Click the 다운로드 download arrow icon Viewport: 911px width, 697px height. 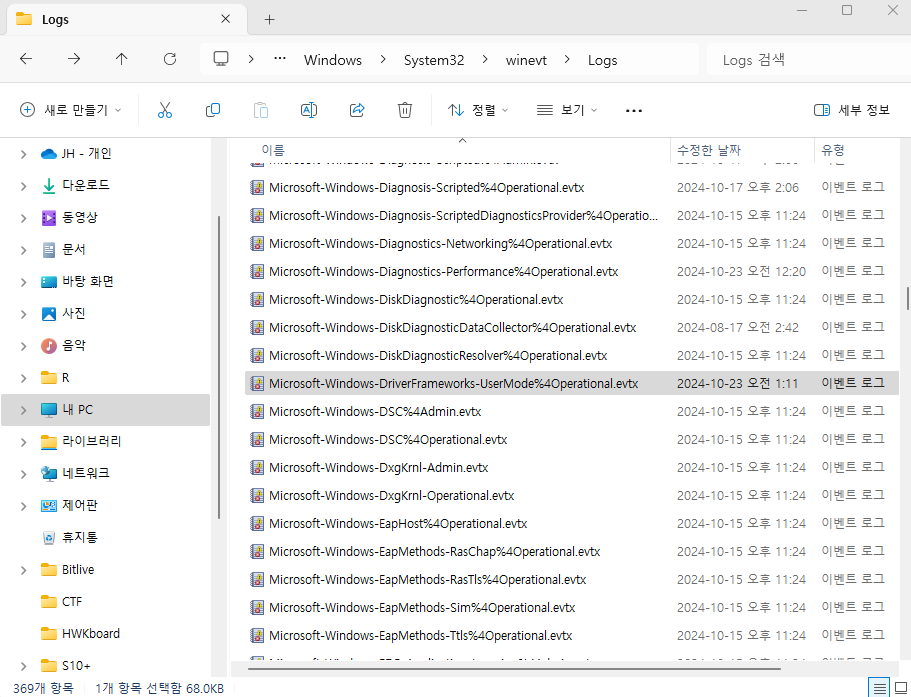point(49,186)
